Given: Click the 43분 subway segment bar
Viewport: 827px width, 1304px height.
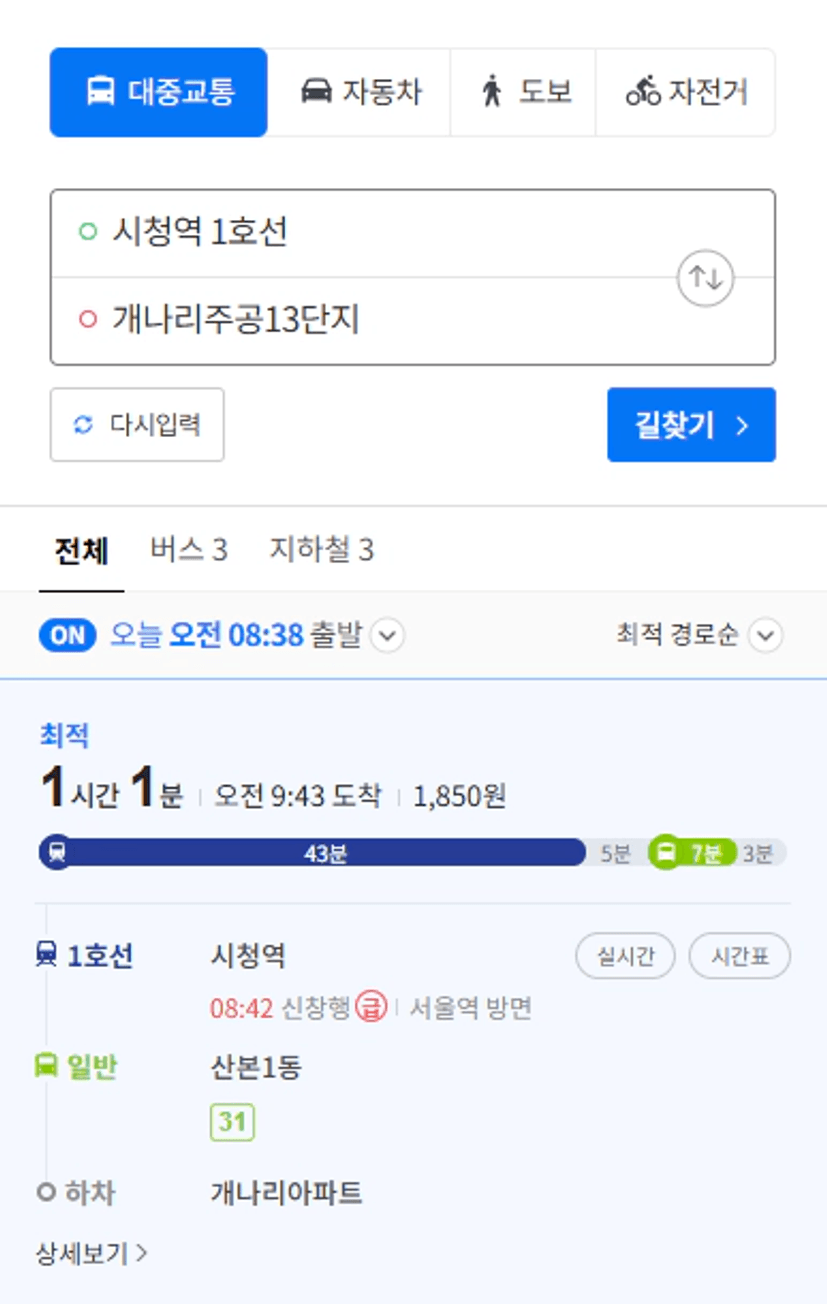Looking at the screenshot, I should (x=312, y=853).
